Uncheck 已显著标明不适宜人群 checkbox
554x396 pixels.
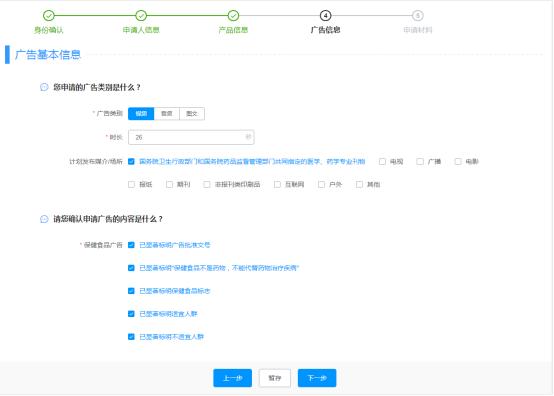(131, 337)
